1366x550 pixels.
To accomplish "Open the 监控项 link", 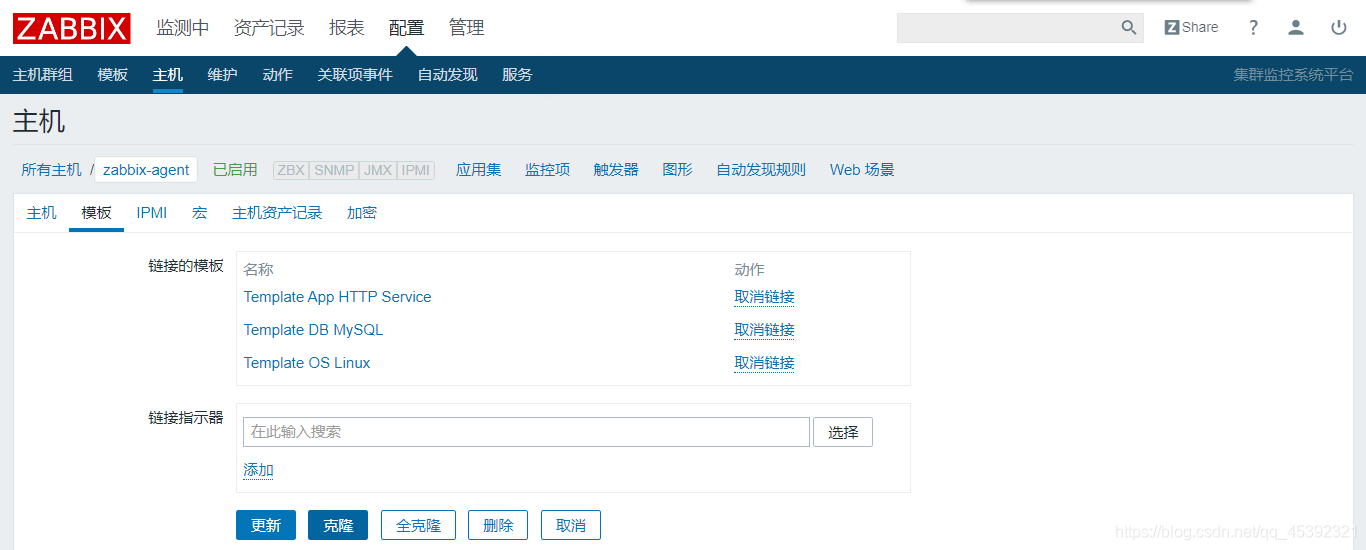I will 548,170.
